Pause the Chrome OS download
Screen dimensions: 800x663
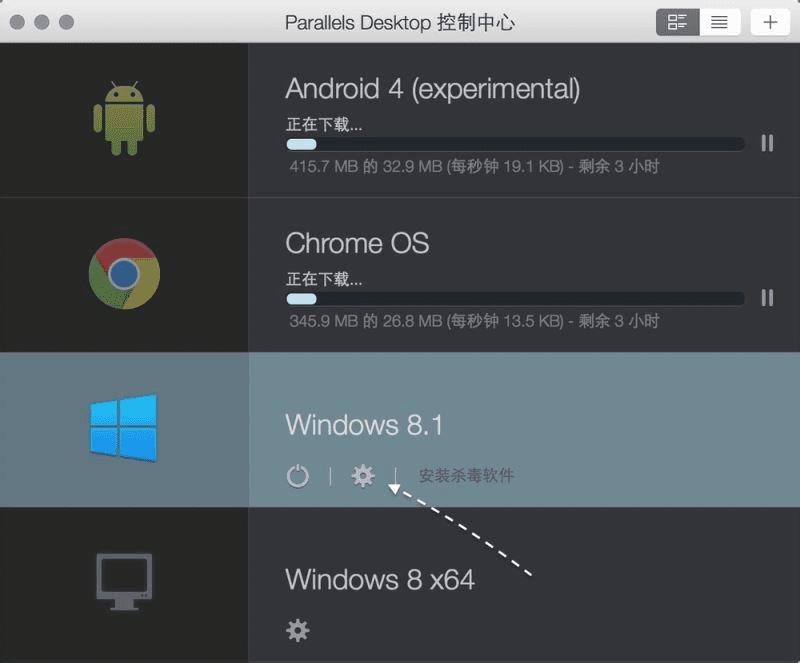[767, 298]
